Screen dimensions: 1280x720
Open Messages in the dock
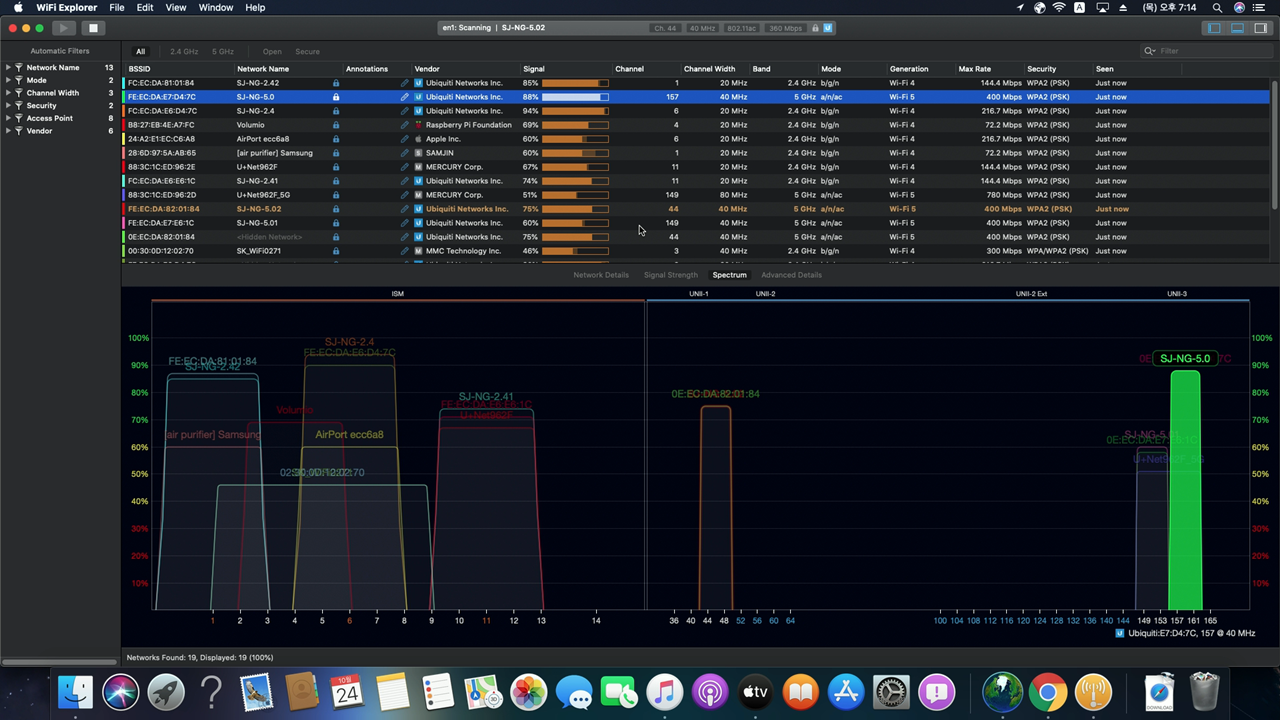[x=574, y=692]
